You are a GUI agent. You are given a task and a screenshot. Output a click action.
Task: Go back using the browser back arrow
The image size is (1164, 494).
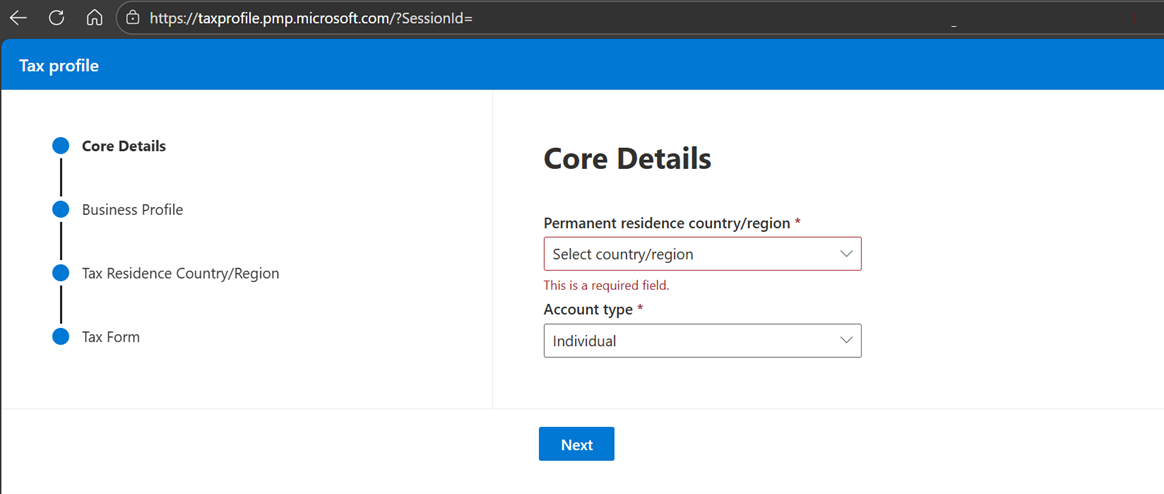18,18
